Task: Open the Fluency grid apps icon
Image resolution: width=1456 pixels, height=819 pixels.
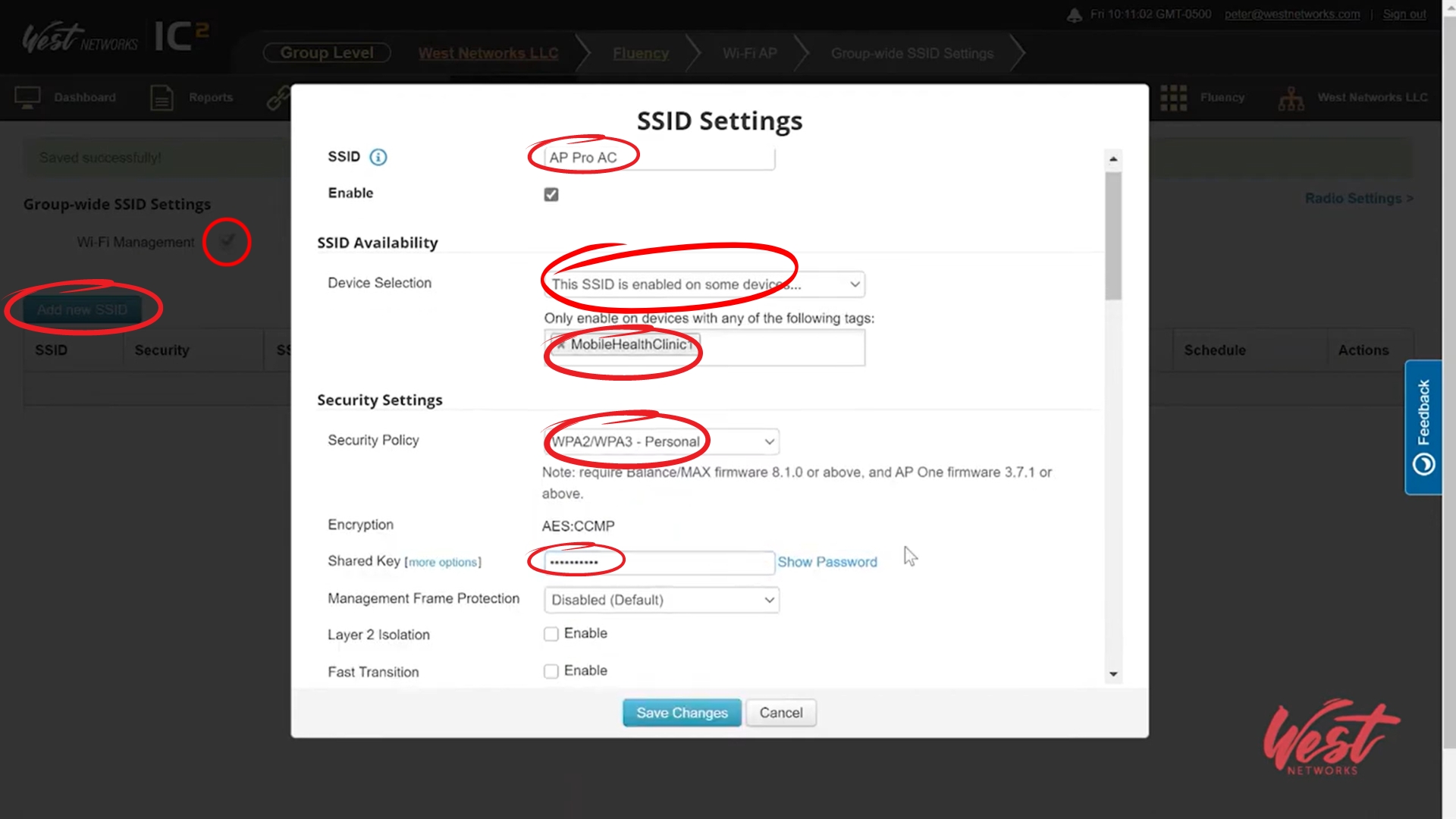Action: coord(1173,98)
